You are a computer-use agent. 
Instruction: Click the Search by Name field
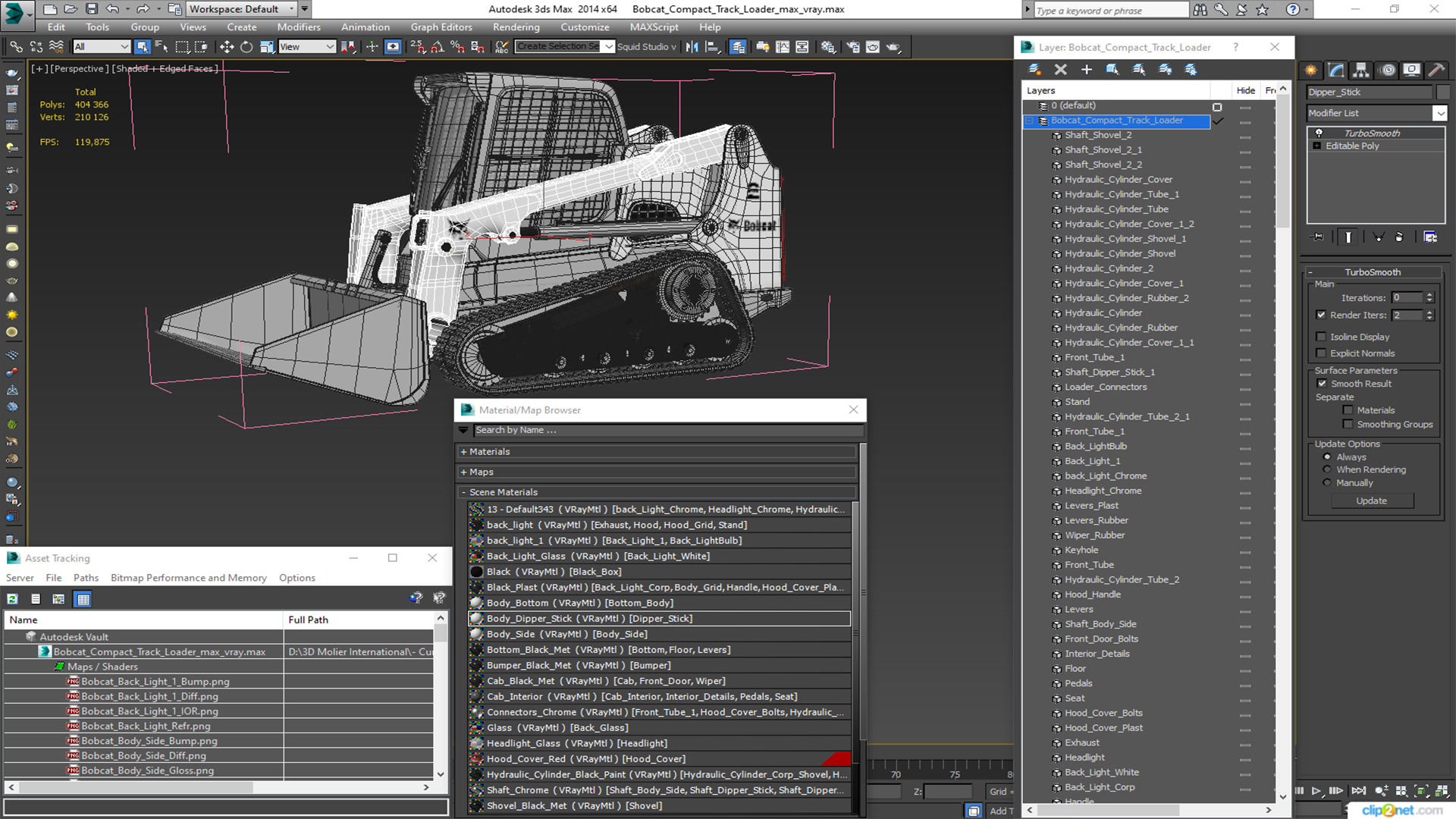[x=667, y=430]
